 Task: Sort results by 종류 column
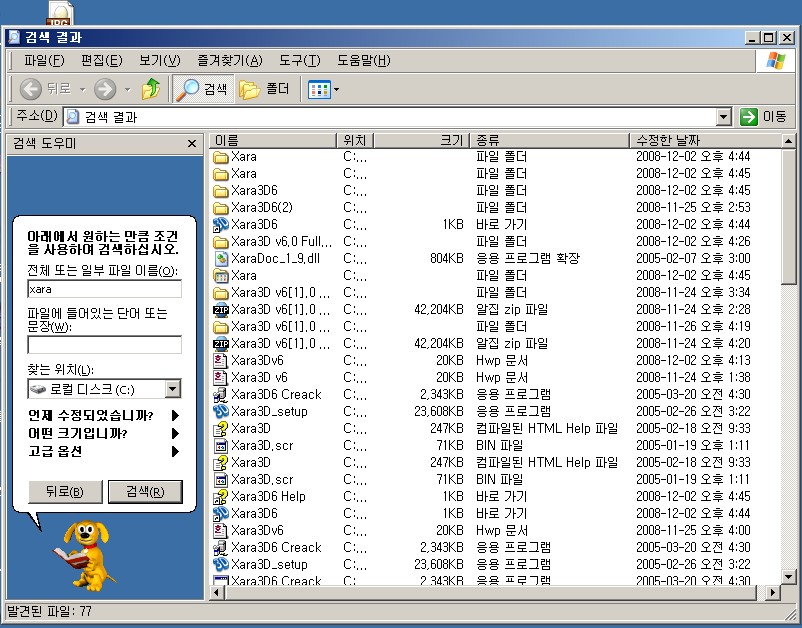(x=549, y=140)
